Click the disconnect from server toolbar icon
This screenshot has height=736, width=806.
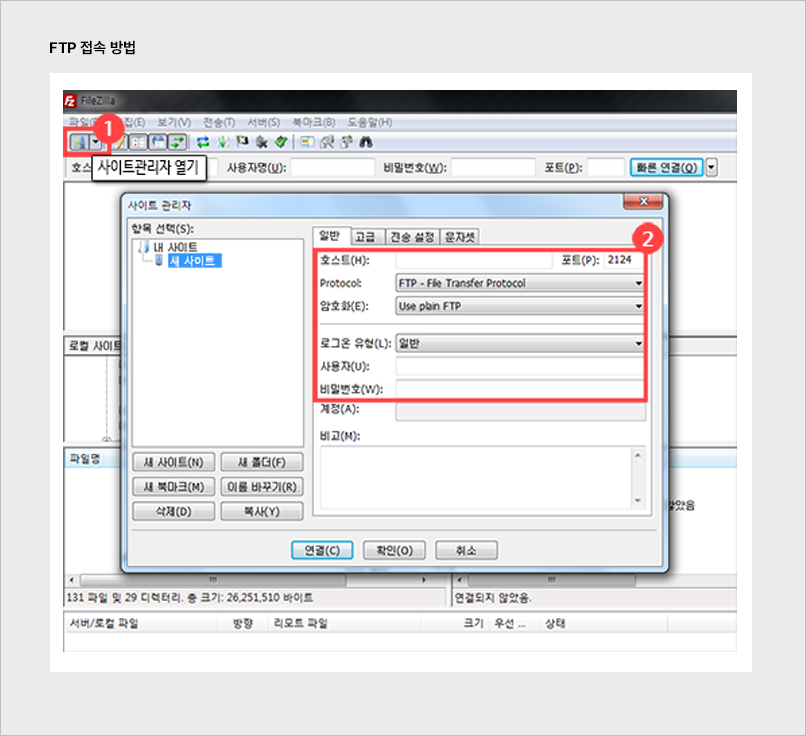[262, 142]
